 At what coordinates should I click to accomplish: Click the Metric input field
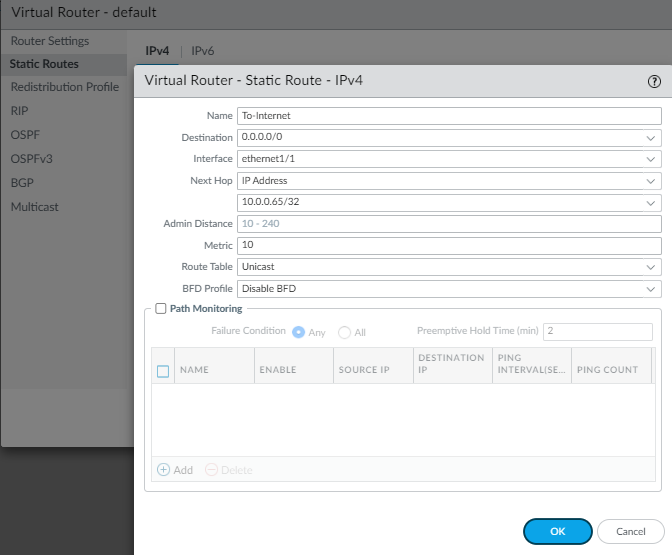click(x=449, y=246)
